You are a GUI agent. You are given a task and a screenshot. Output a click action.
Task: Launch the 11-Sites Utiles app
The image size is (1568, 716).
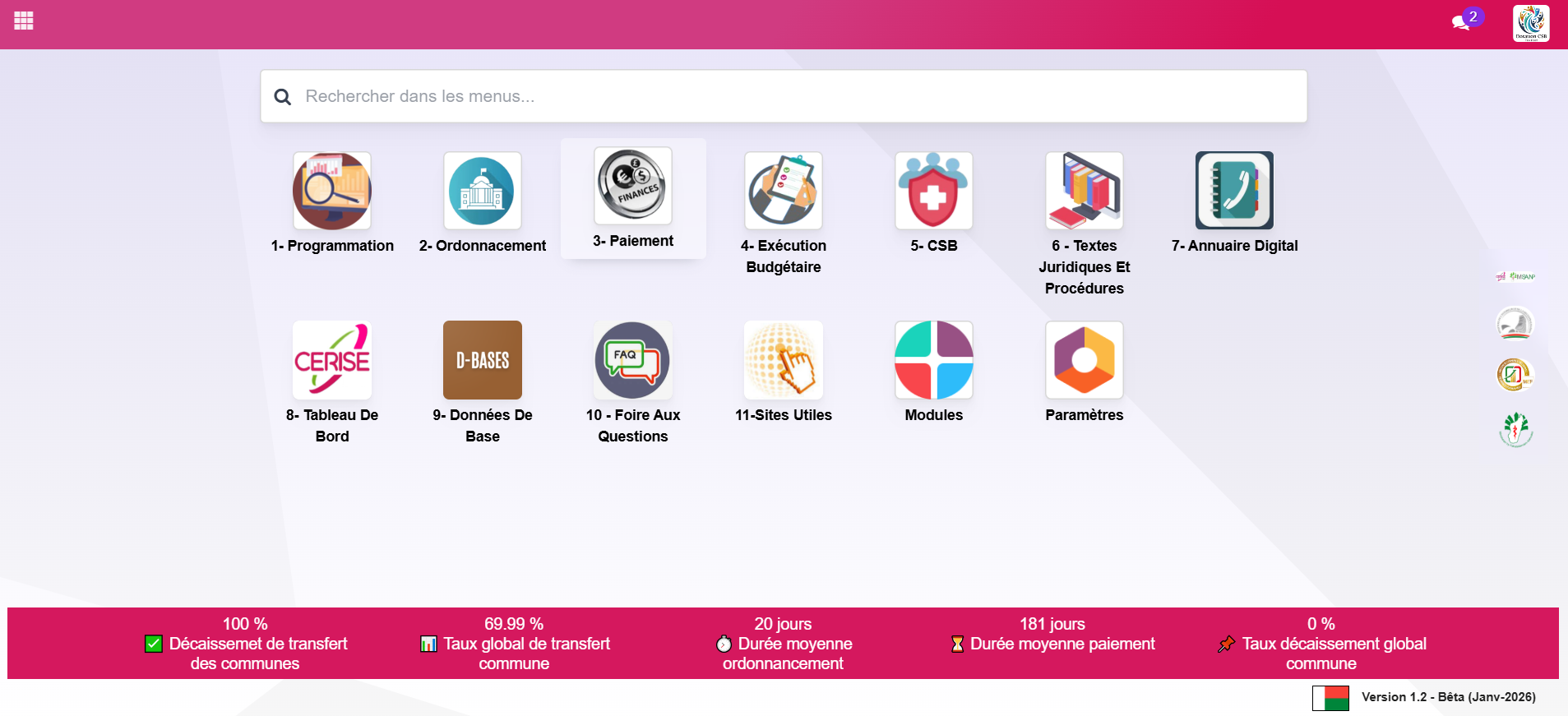pyautogui.click(x=784, y=372)
